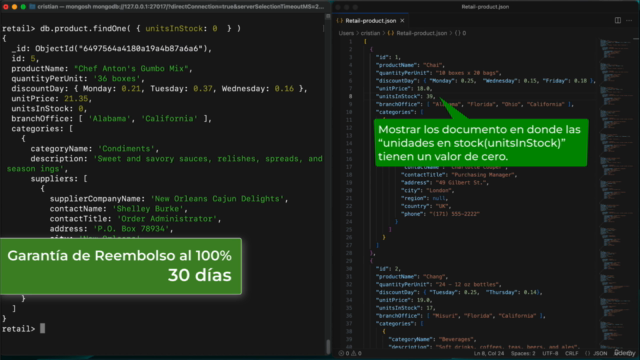Click quantityPerUnit '36 boxes' in terminal
640x360 pixels.
(x=78, y=79)
